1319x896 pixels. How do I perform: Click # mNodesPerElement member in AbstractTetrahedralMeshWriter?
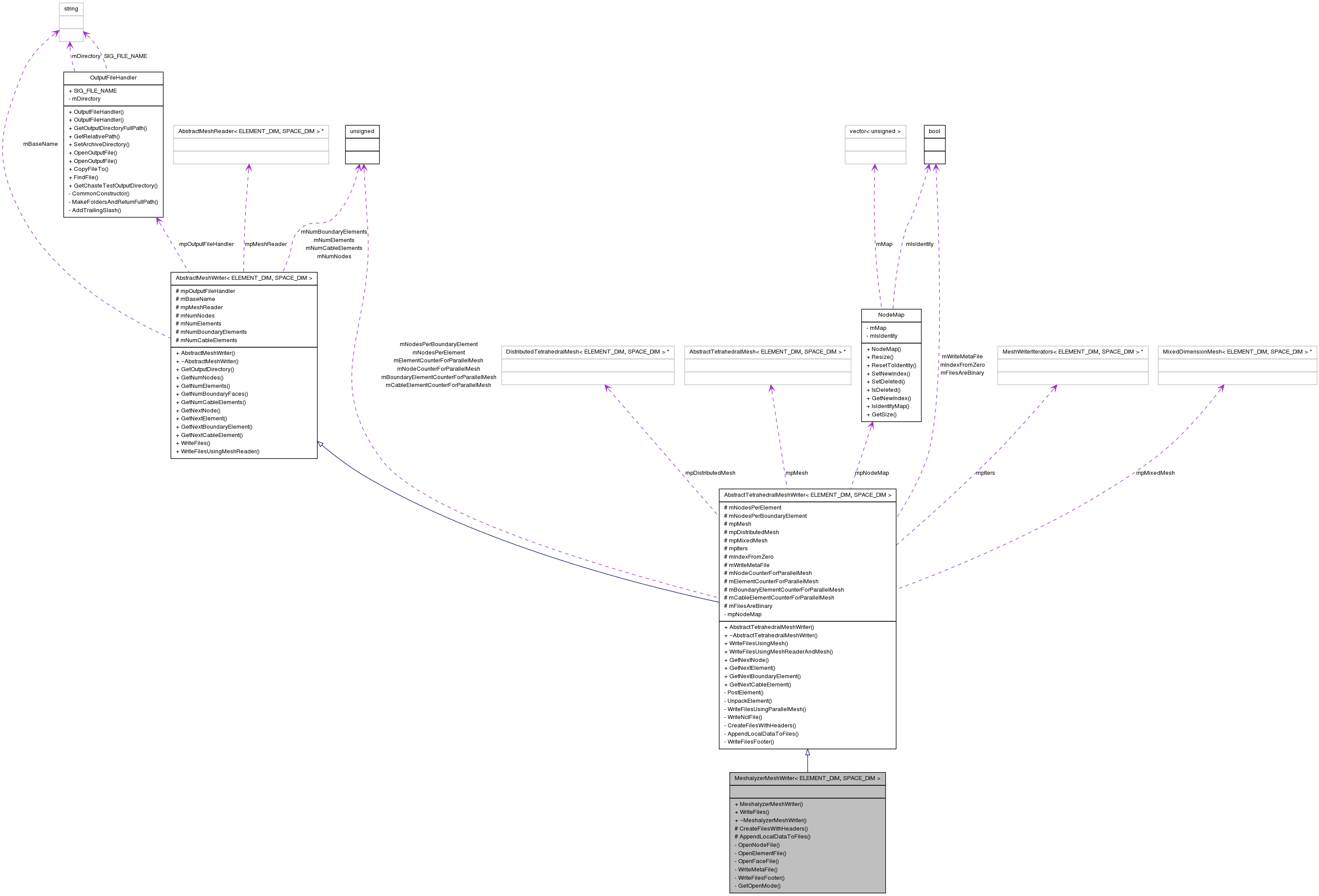click(753, 508)
